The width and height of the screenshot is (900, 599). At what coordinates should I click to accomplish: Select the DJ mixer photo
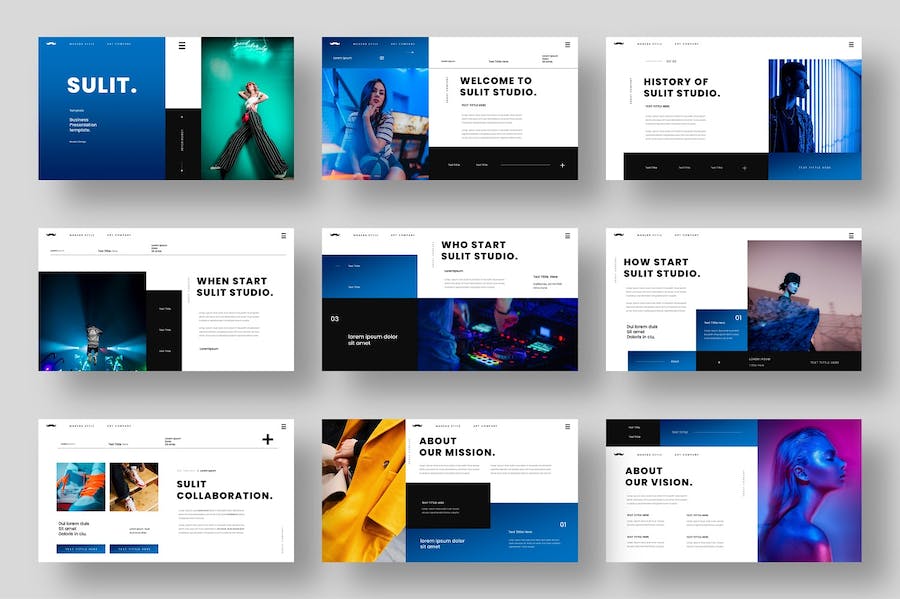[497, 335]
